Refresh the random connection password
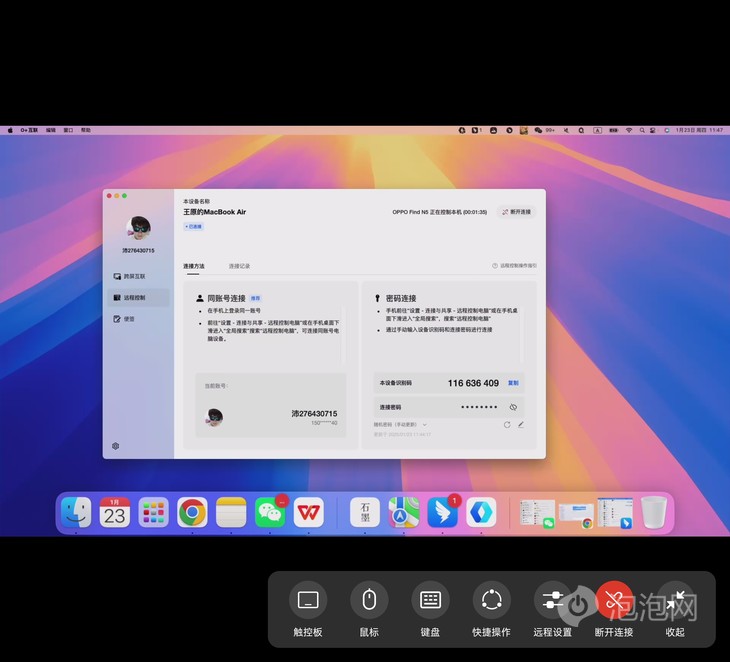 [507, 425]
